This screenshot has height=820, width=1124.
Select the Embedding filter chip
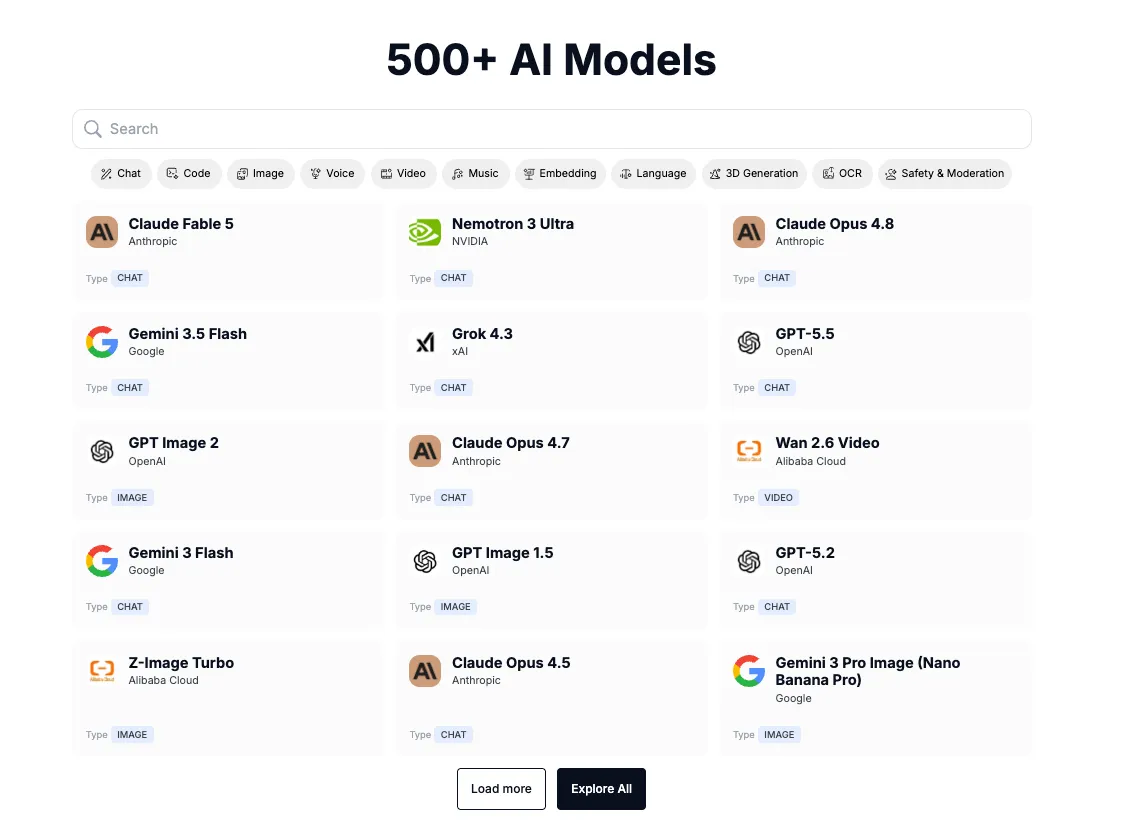pos(561,173)
